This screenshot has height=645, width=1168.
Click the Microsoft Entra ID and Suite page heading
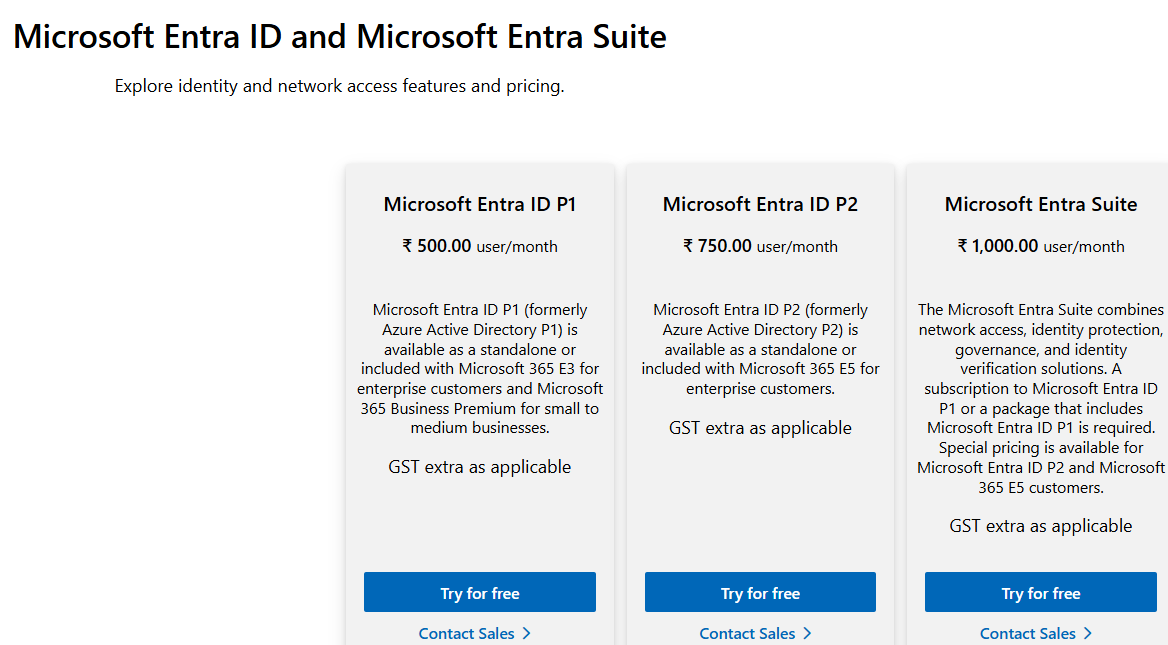click(339, 36)
